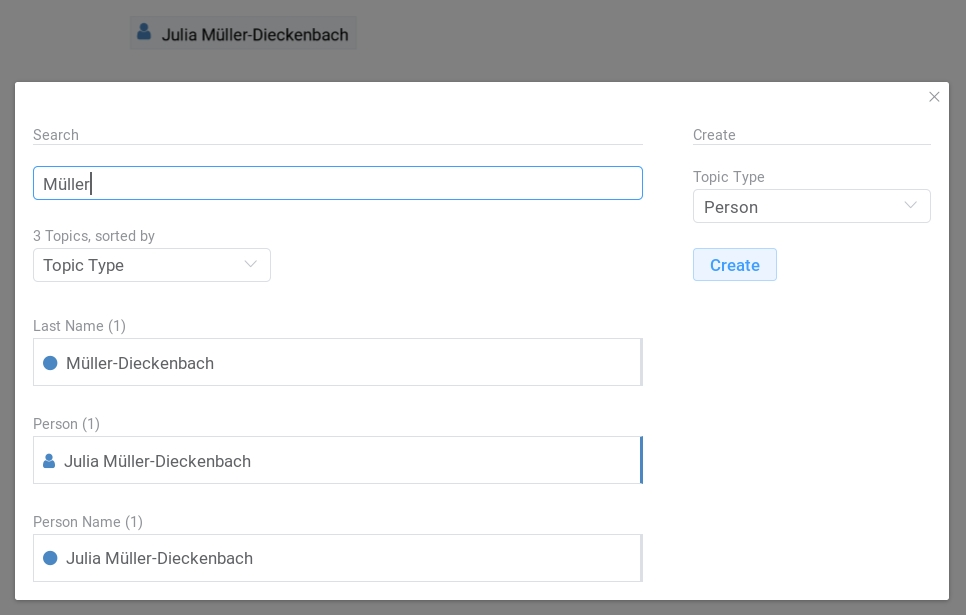Viewport: 966px width, 615px height.
Task: Focus the search field containing 'Müller'
Action: pos(337,183)
